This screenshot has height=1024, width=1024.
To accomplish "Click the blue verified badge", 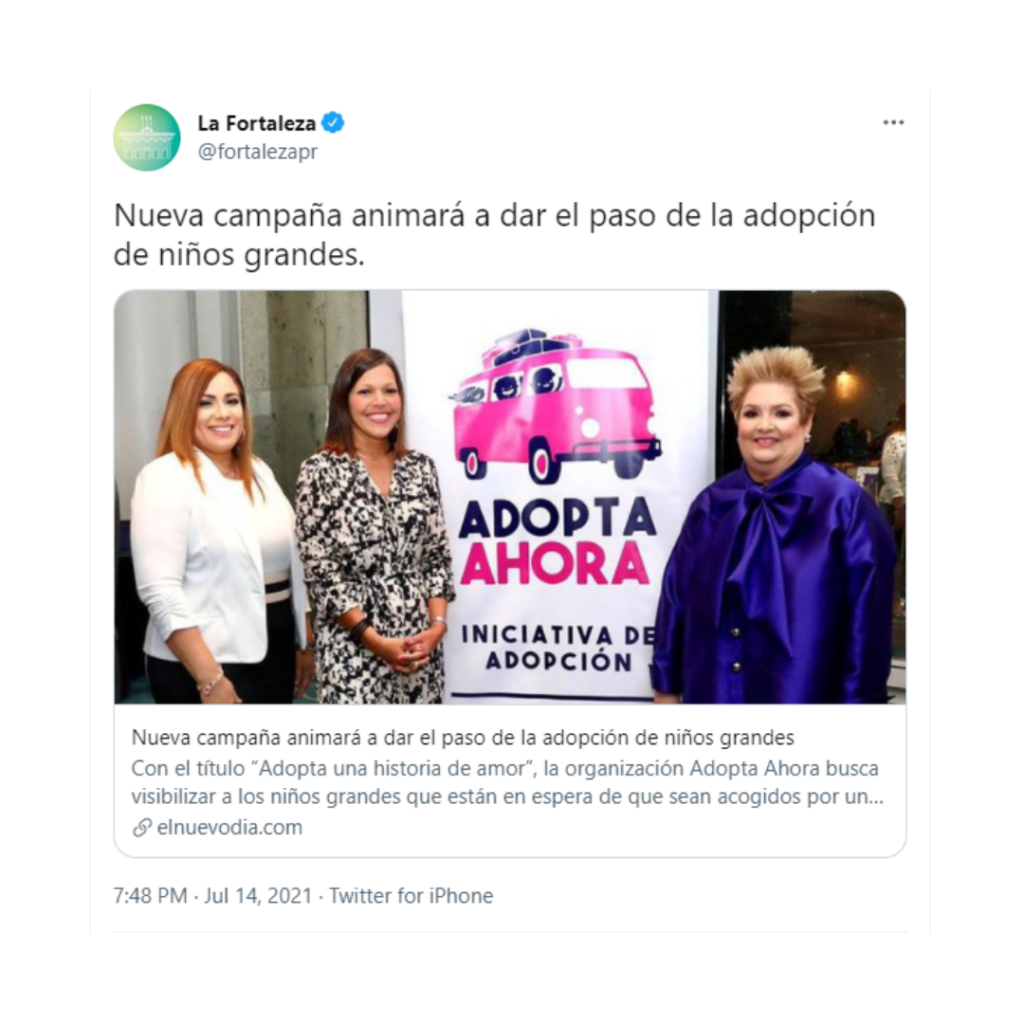I will click(x=334, y=123).
